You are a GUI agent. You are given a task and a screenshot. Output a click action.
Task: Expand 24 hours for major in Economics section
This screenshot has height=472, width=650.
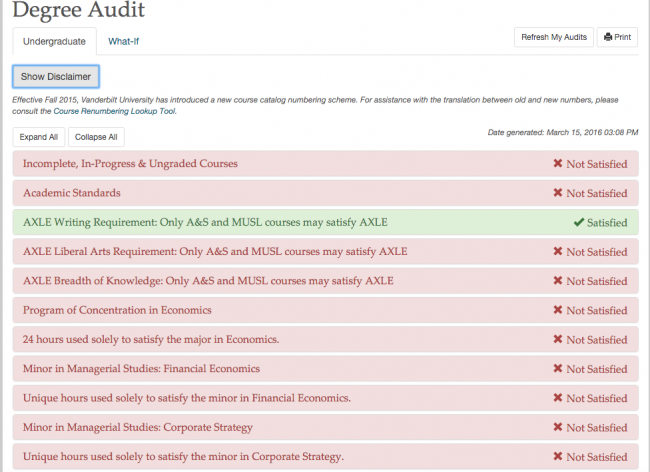[151, 339]
